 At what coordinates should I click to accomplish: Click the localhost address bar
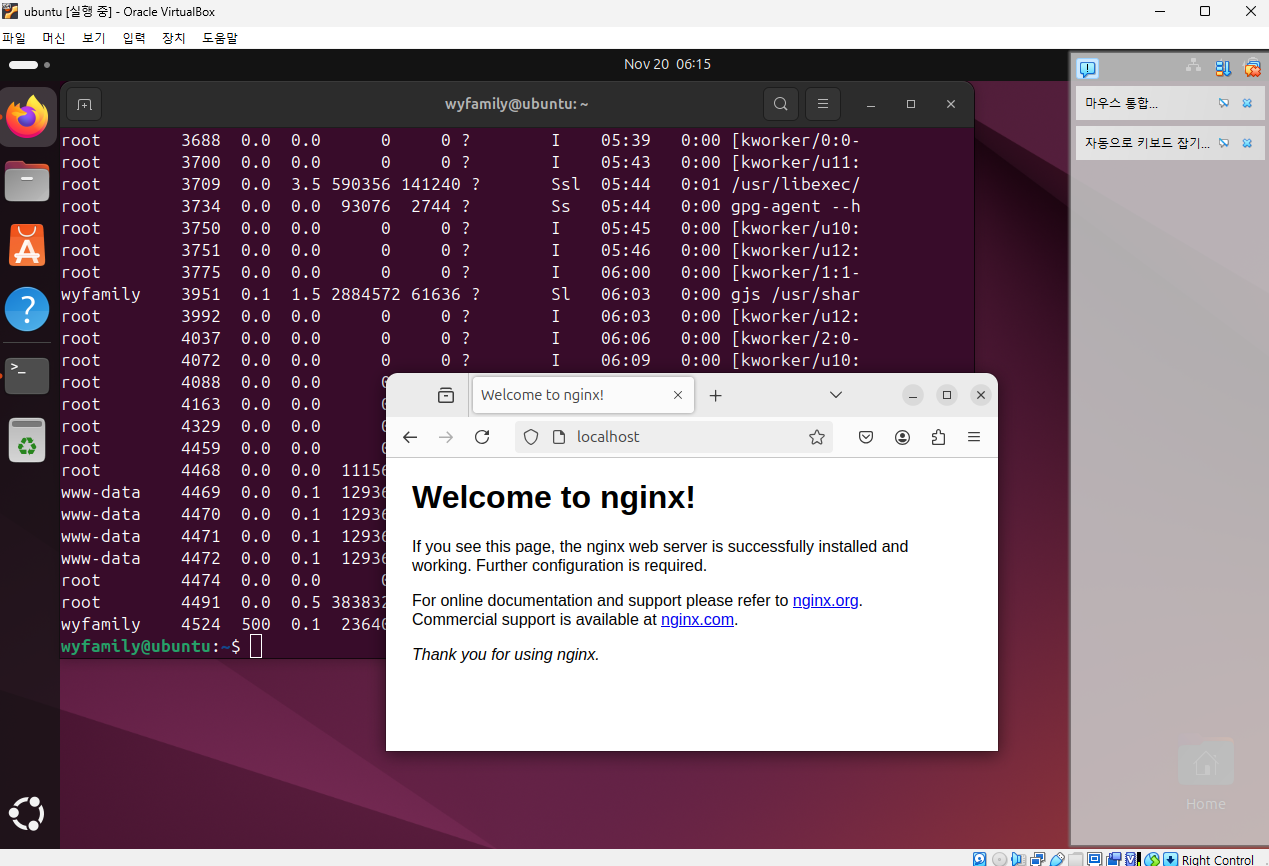[675, 437]
